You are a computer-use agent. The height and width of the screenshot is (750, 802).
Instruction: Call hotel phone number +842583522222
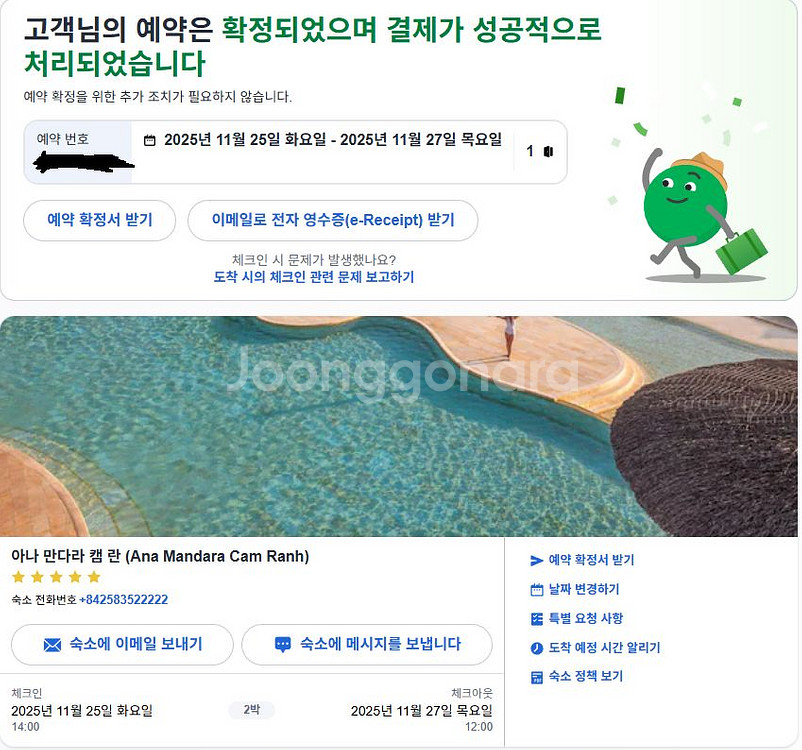point(124,600)
